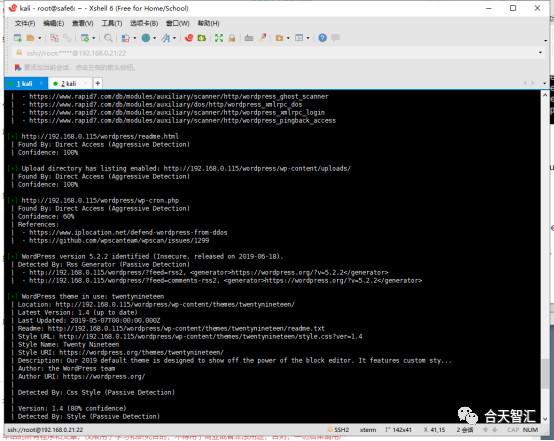Launch Xftp with the green folder icon
Screen dimensions: 554x441
click(202, 38)
